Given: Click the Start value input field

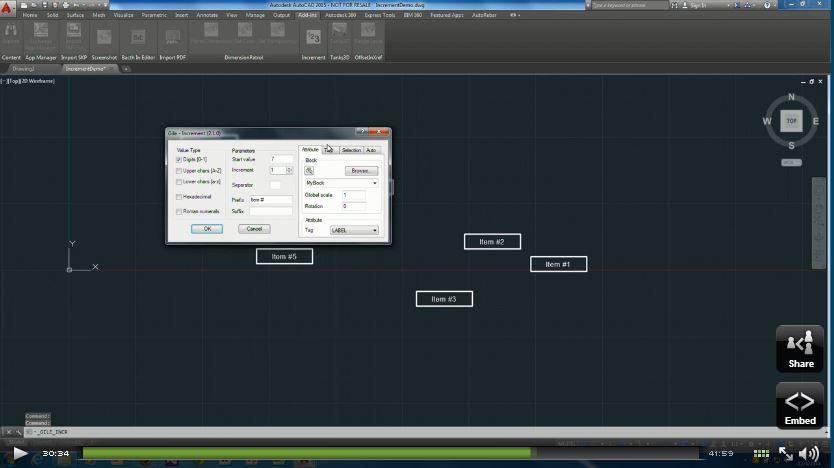Looking at the screenshot, I should click(281, 159).
